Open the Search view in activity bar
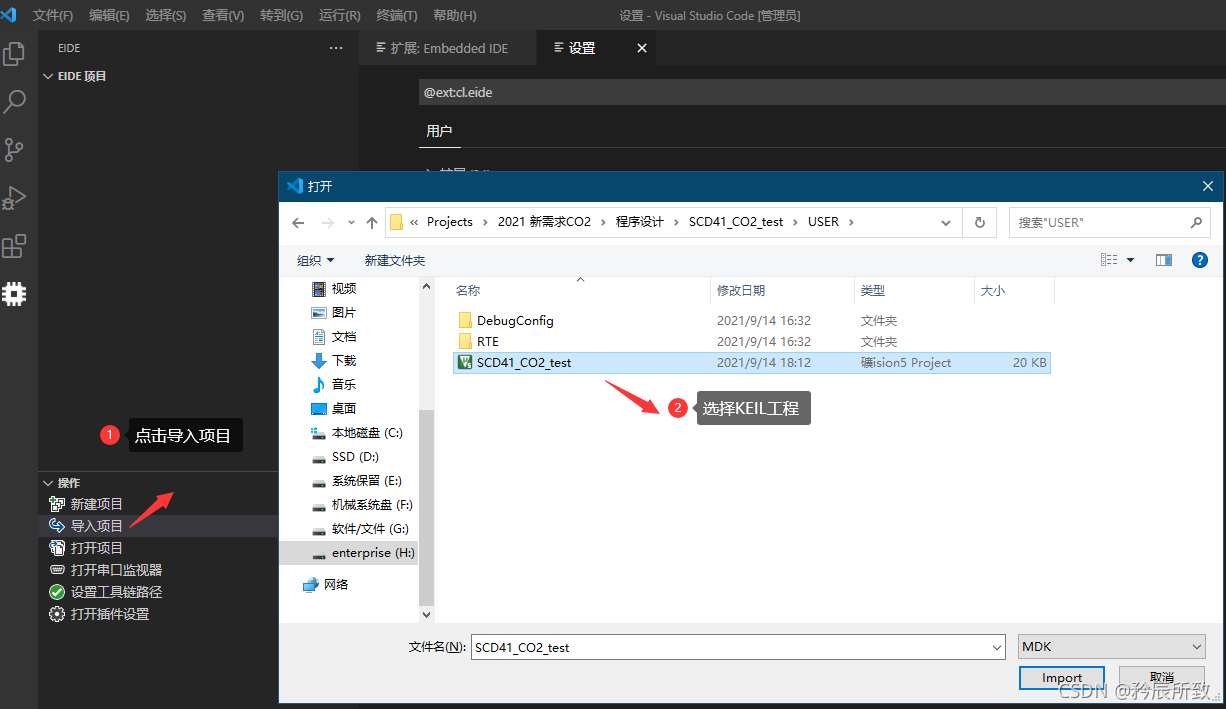This screenshot has width=1226, height=709. [x=15, y=101]
